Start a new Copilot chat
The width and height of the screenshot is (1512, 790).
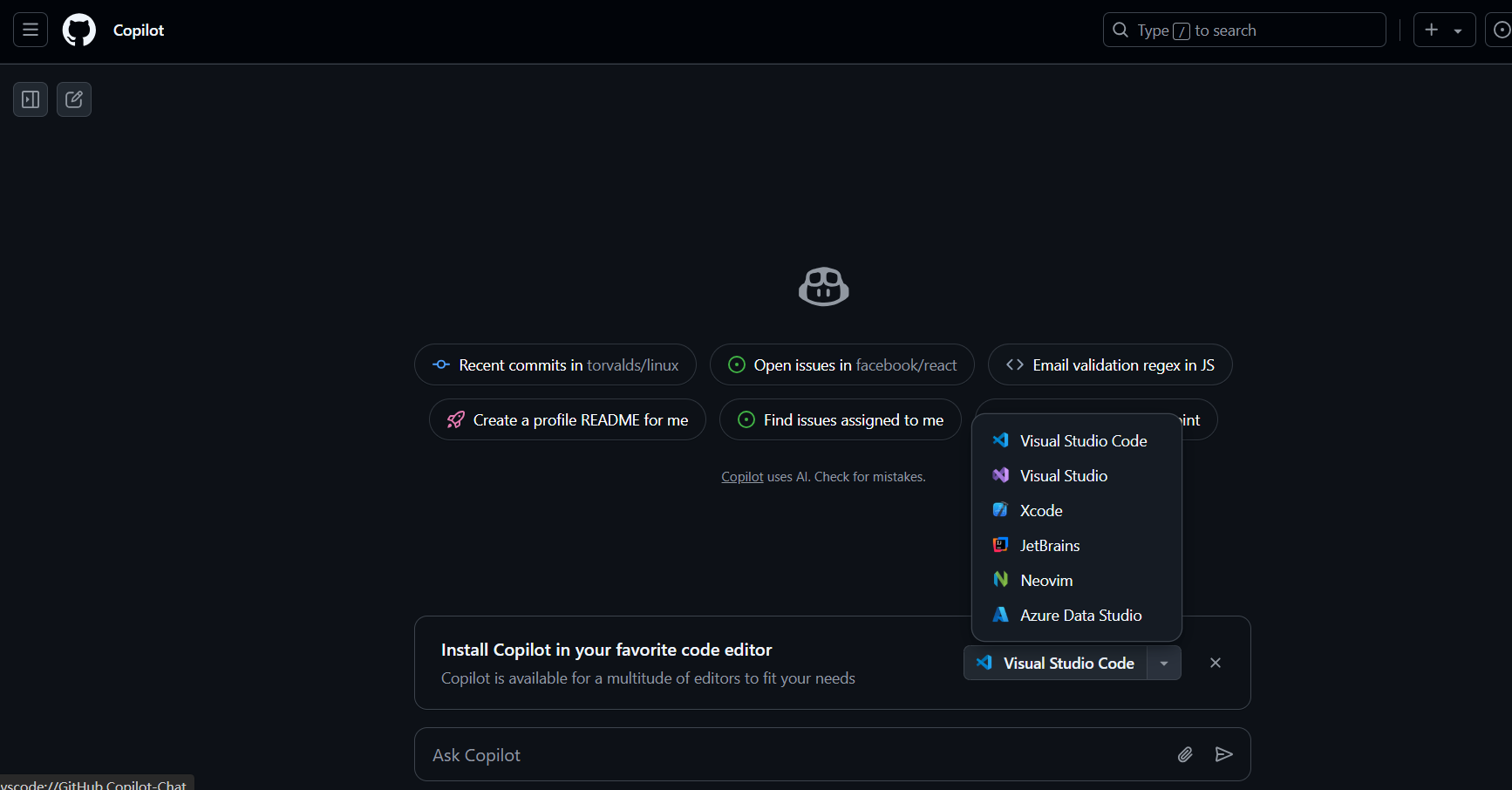click(74, 99)
